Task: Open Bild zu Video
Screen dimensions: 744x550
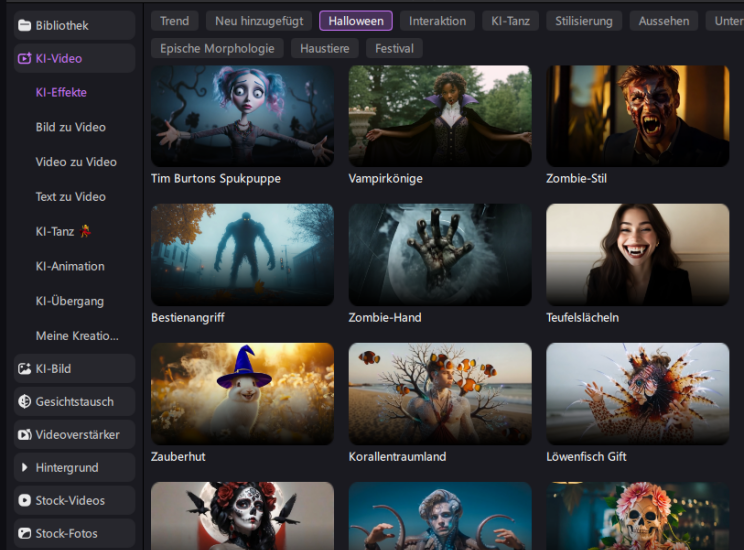Action: click(70, 128)
